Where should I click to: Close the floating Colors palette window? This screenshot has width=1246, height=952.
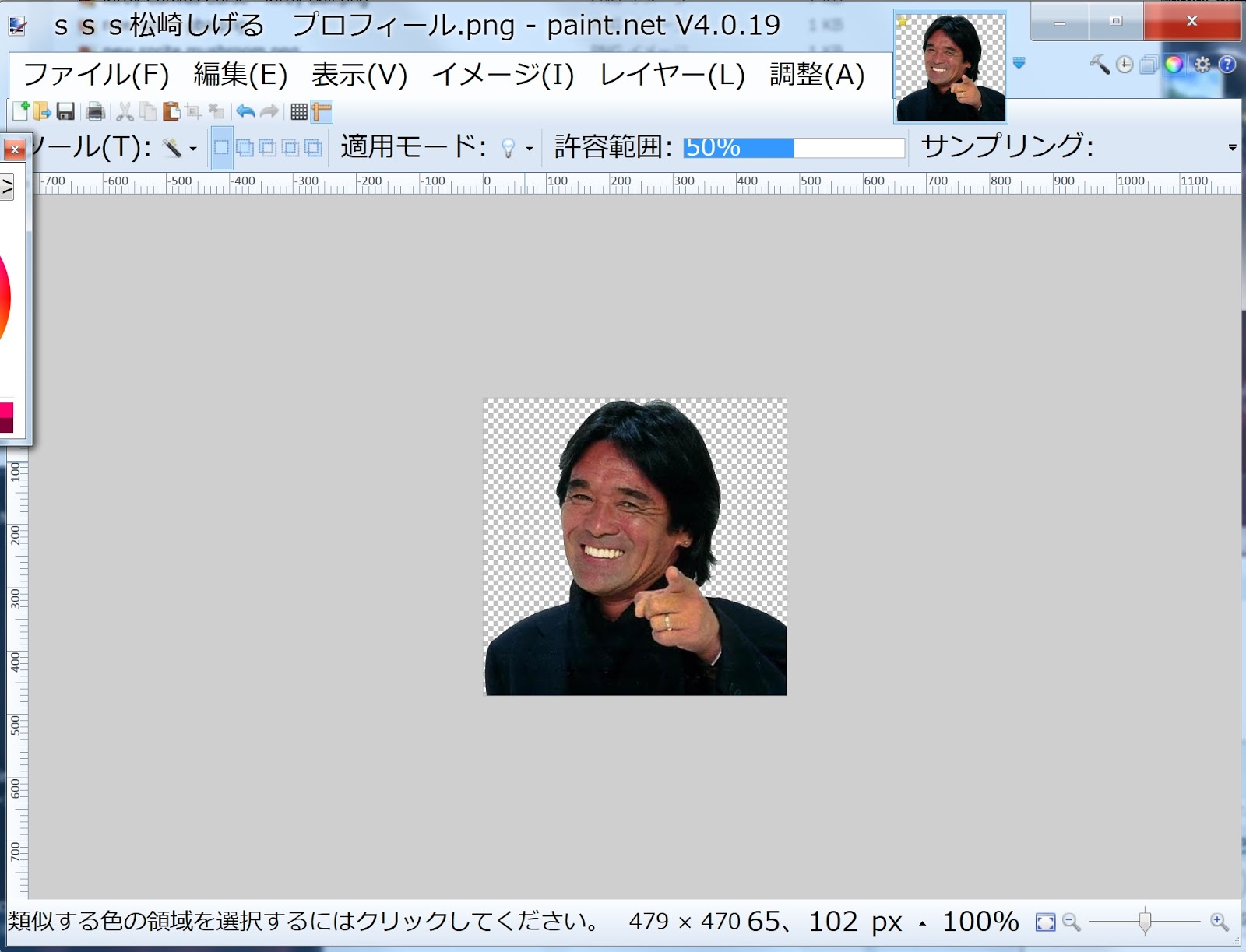coord(14,150)
